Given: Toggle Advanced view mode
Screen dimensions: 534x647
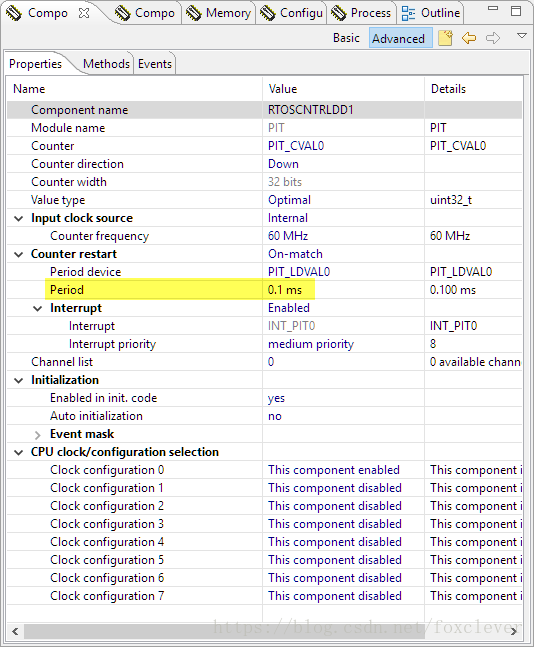Looking at the screenshot, I should [x=399, y=38].
